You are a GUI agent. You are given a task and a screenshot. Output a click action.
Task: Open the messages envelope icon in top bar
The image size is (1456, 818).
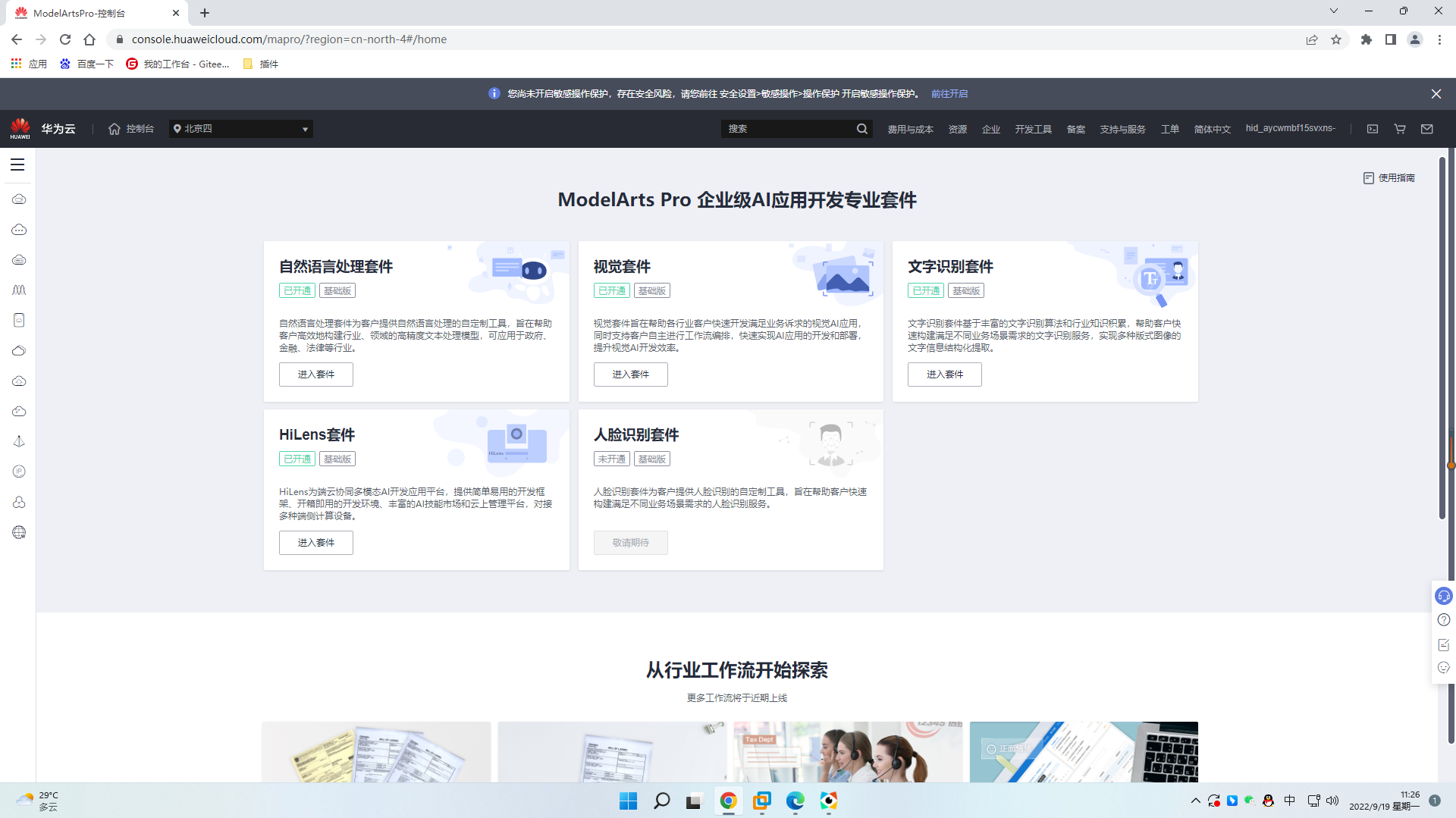pos(1428,129)
